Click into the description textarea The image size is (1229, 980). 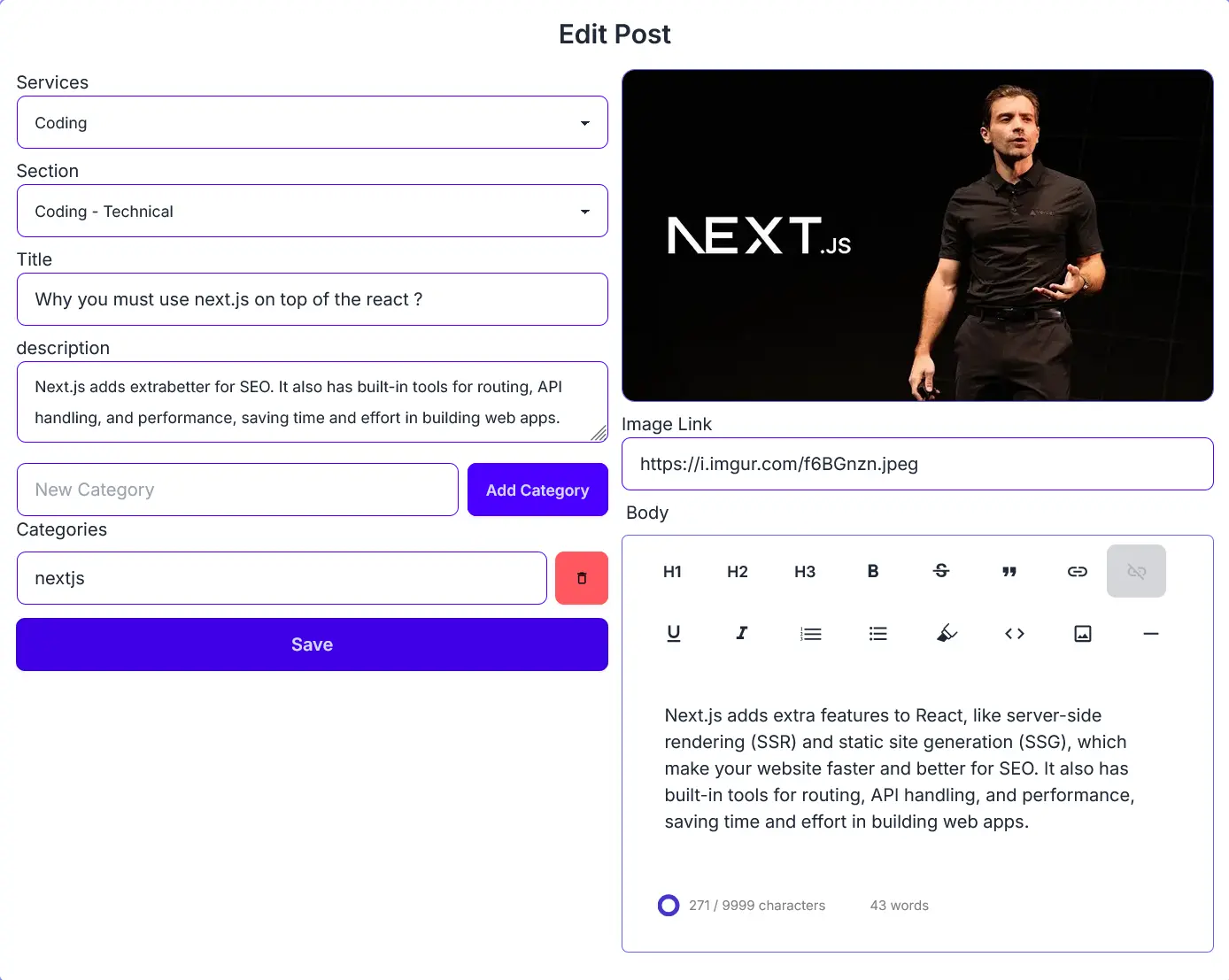click(x=313, y=402)
